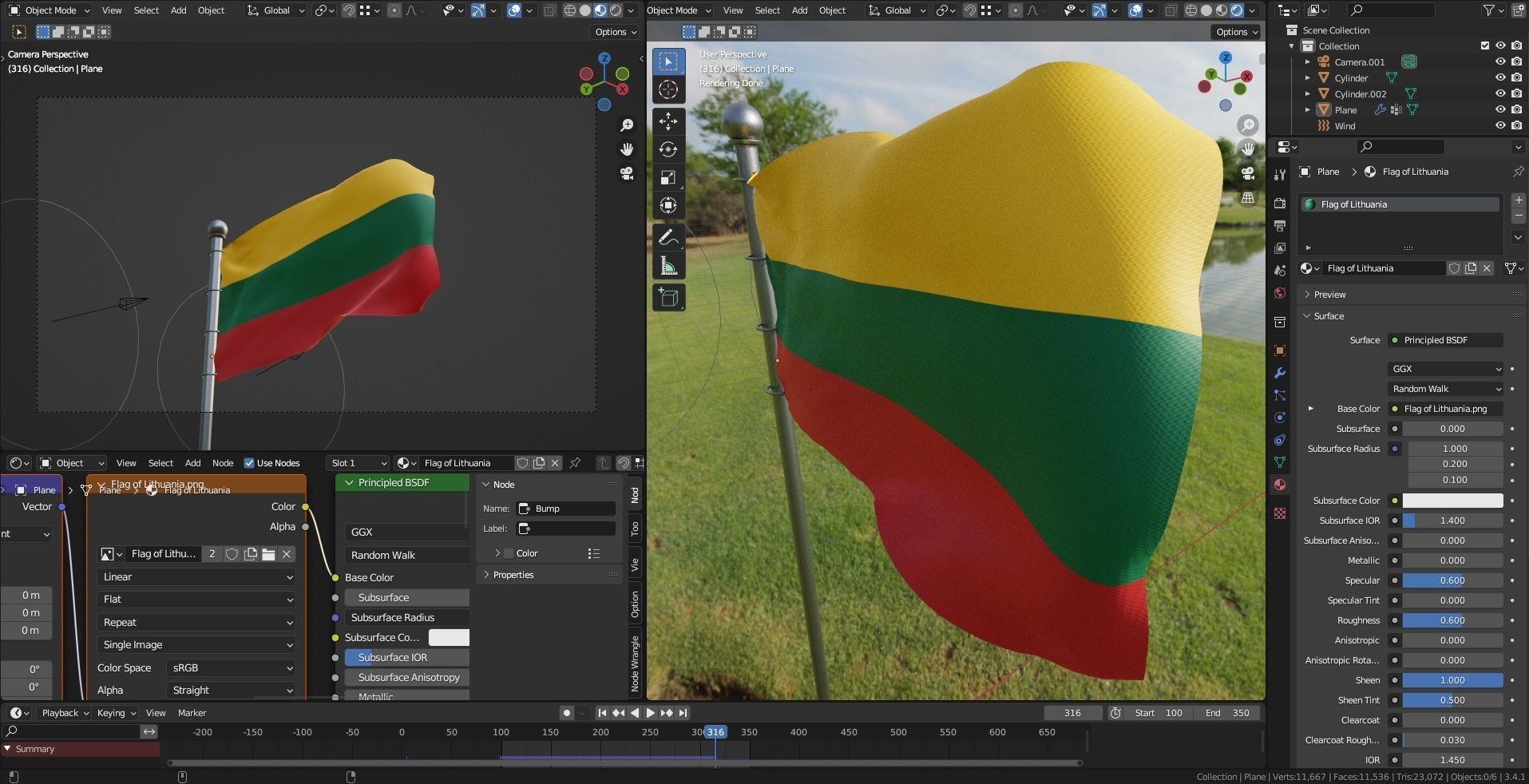Open the sRGB Color Space dropdown
The height and width of the screenshot is (784, 1529).
(x=230, y=668)
